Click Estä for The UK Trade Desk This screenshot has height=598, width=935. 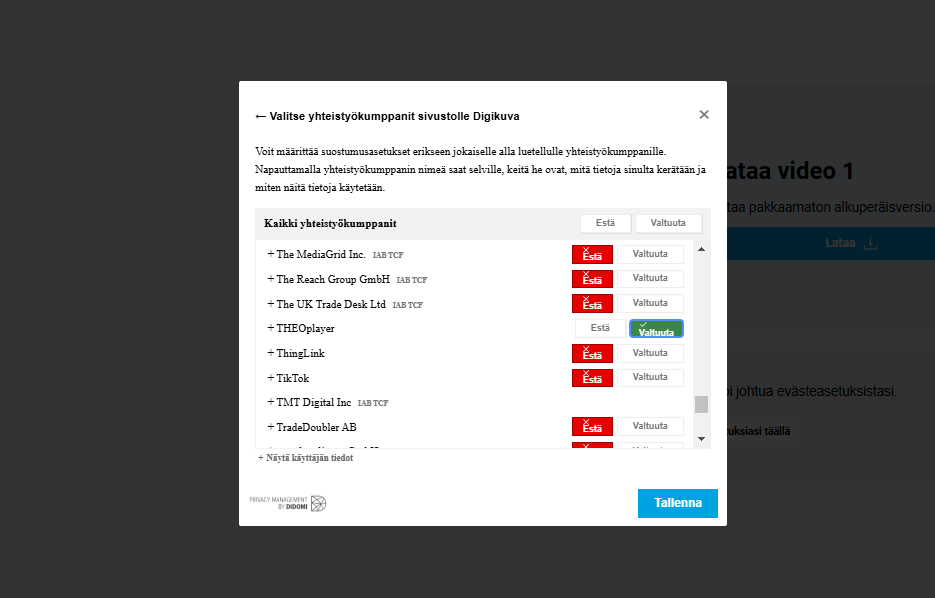click(x=592, y=303)
